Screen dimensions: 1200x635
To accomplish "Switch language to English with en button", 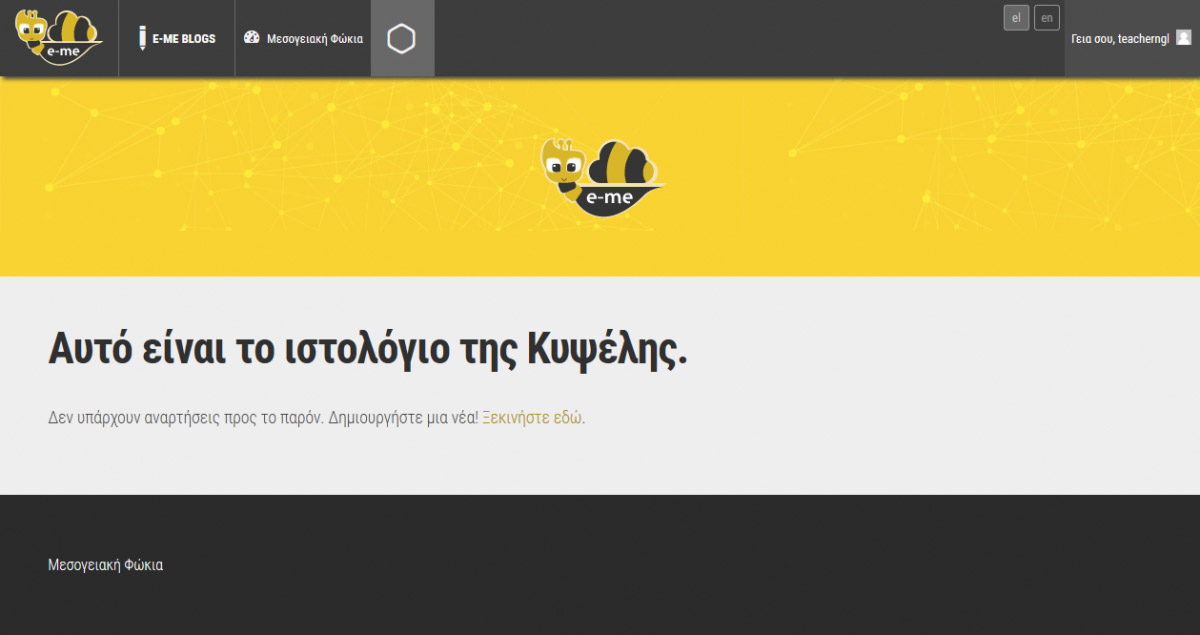I will pyautogui.click(x=1046, y=18).
